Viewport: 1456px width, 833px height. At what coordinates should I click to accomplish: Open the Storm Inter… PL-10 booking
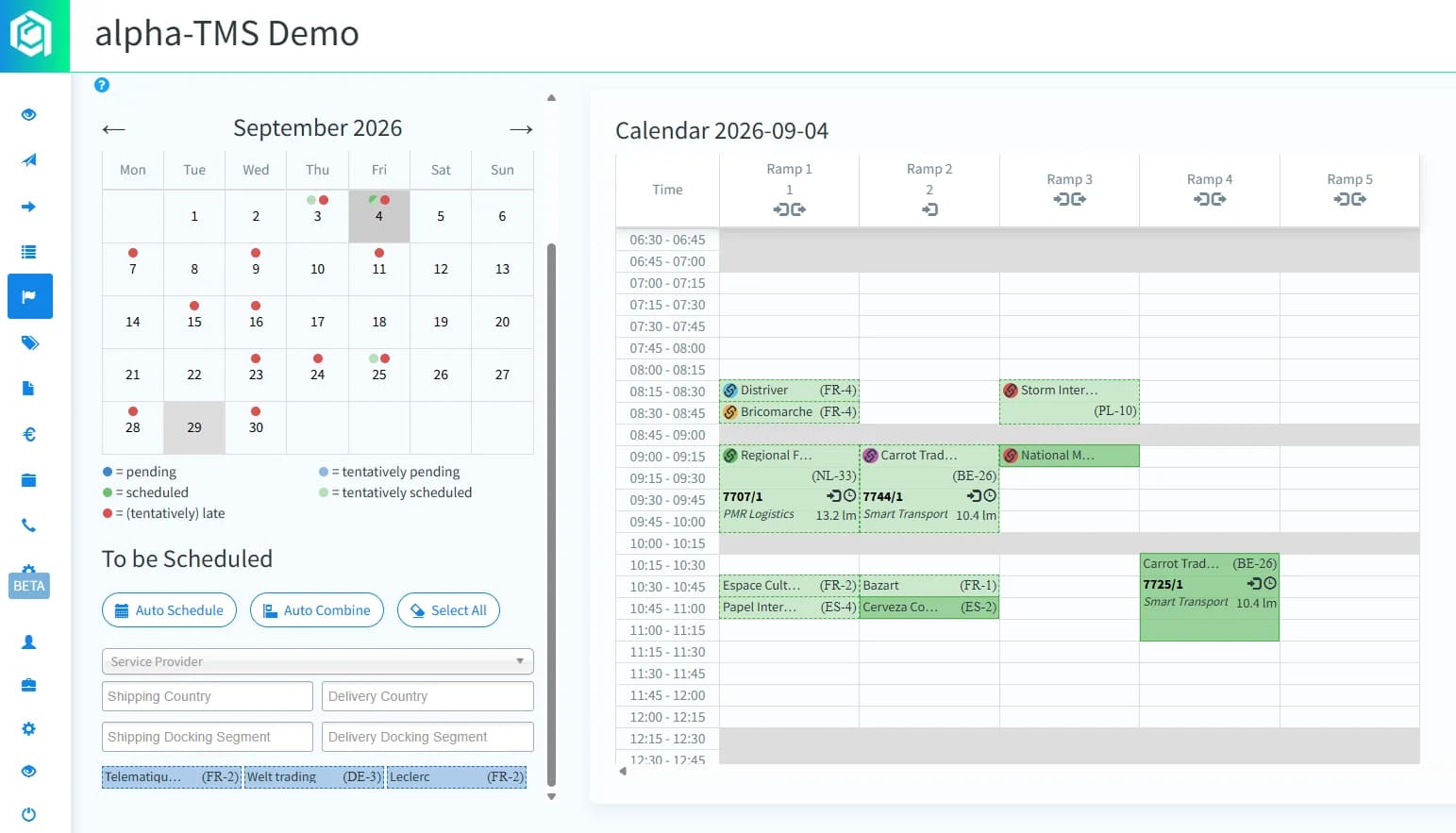[1069, 401]
